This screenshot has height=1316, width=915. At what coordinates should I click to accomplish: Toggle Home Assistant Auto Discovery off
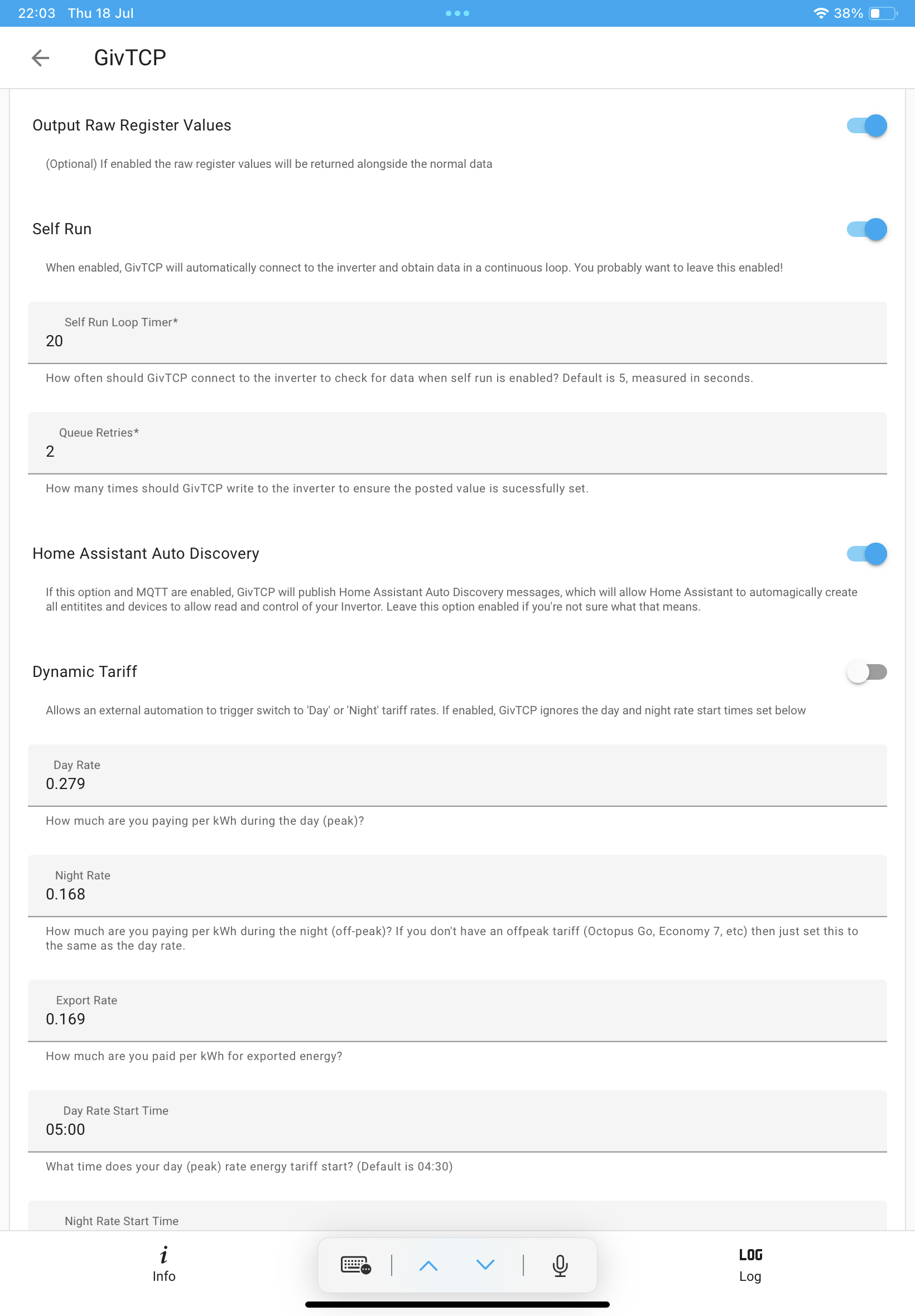coord(866,553)
